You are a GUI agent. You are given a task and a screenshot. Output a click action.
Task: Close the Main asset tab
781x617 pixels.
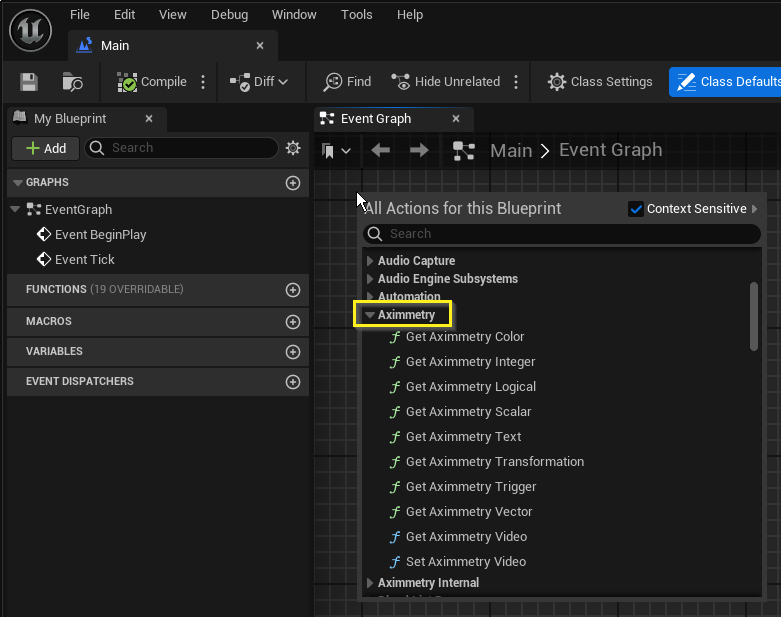tap(260, 46)
